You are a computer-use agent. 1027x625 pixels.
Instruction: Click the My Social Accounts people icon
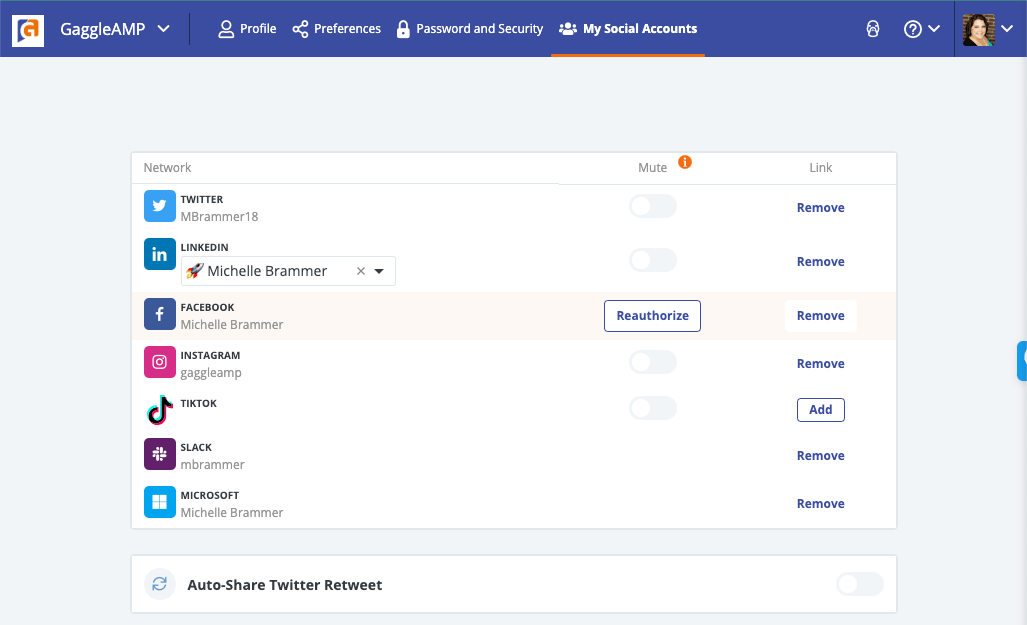(x=568, y=29)
